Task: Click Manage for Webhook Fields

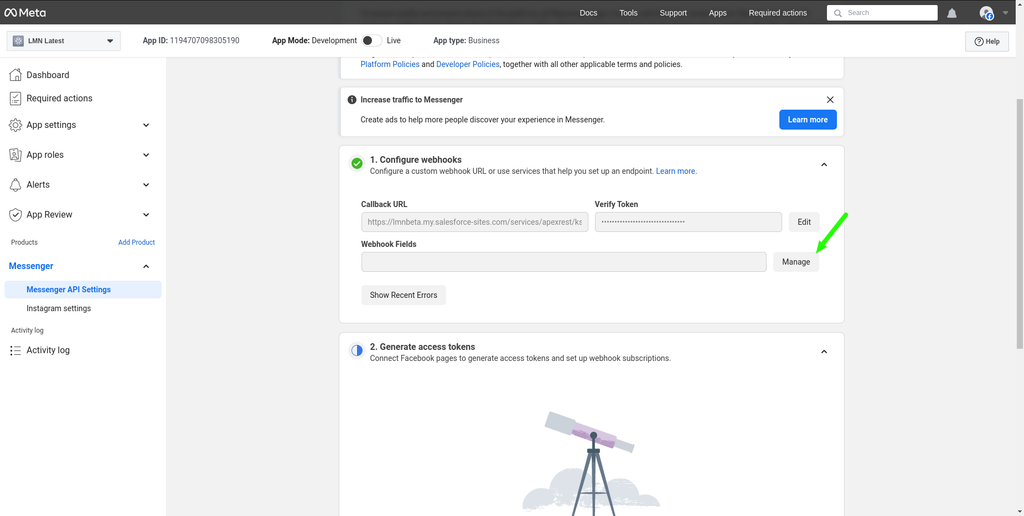Action: tap(796, 262)
